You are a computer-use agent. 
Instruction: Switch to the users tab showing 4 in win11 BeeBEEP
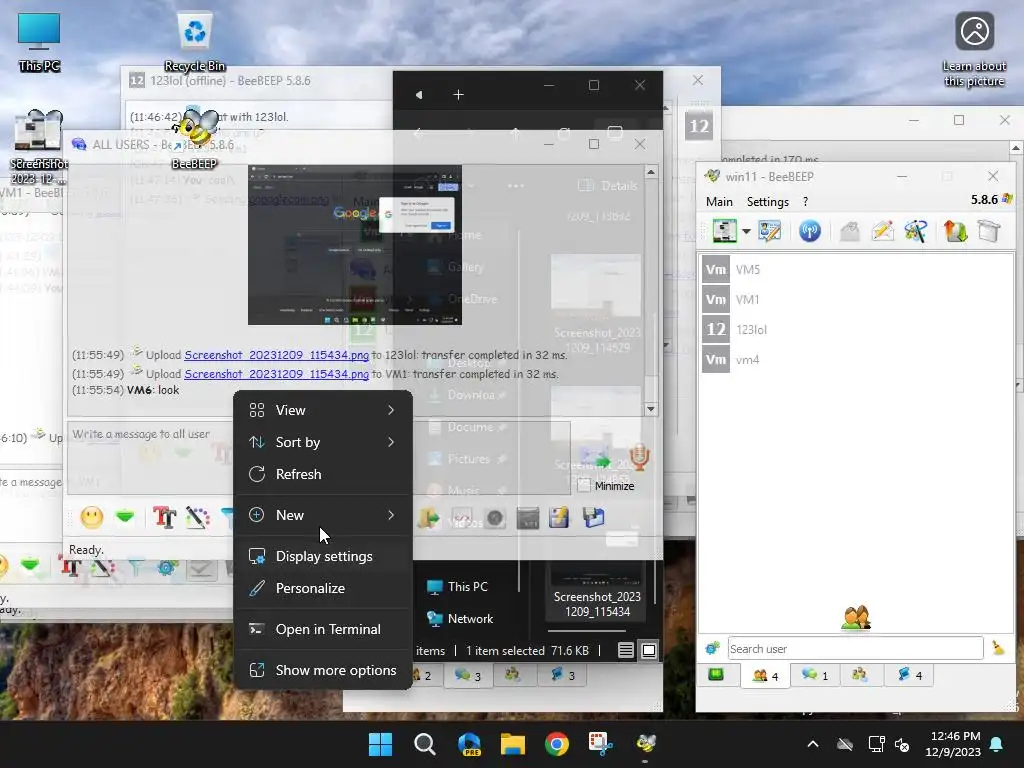pyautogui.click(x=765, y=675)
